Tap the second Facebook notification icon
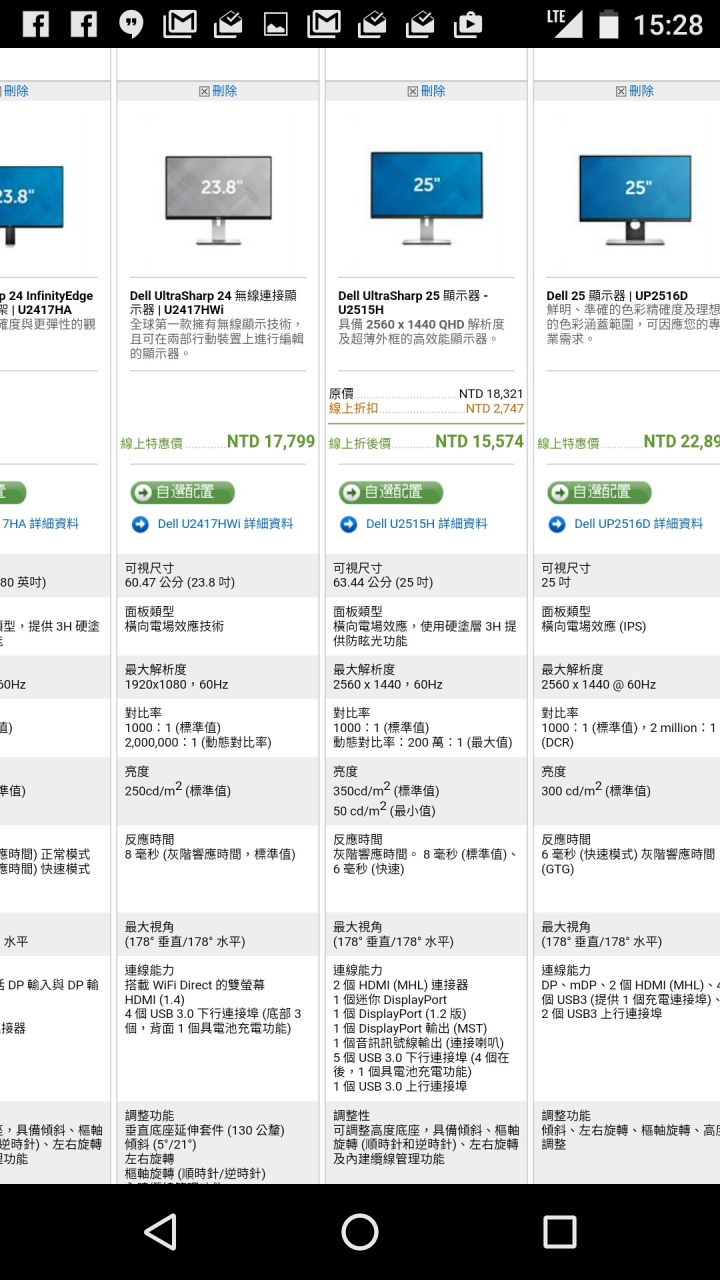 point(84,23)
